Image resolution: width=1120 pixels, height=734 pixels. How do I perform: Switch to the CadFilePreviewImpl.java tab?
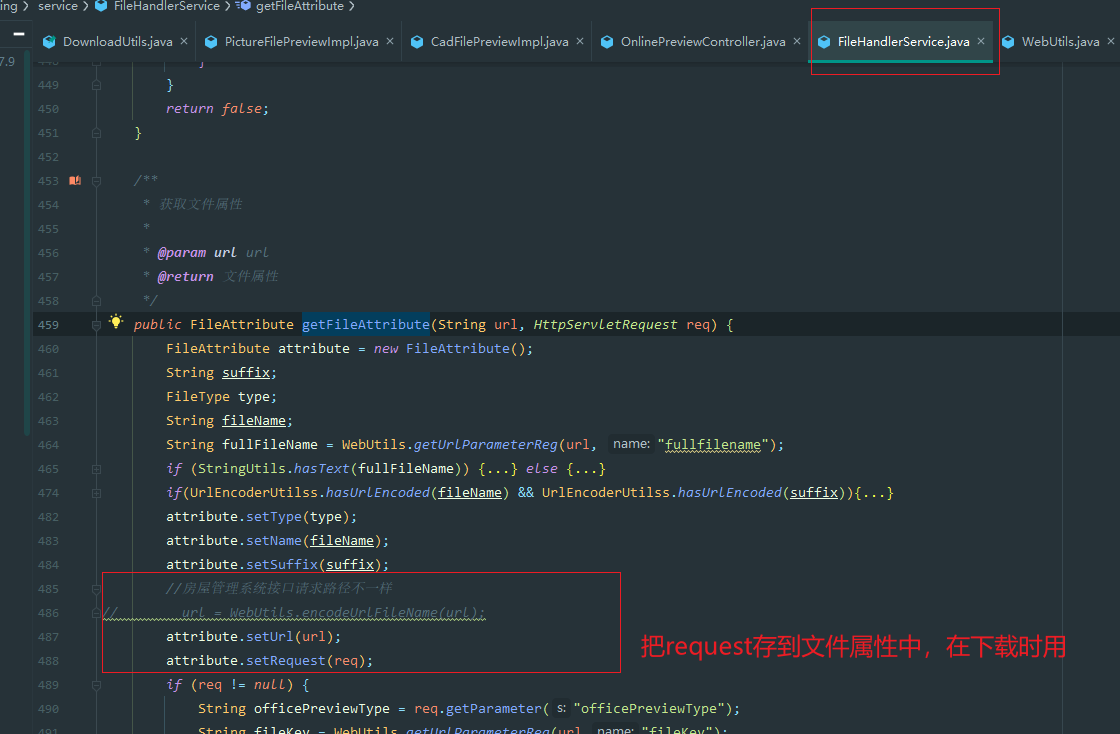coord(499,42)
